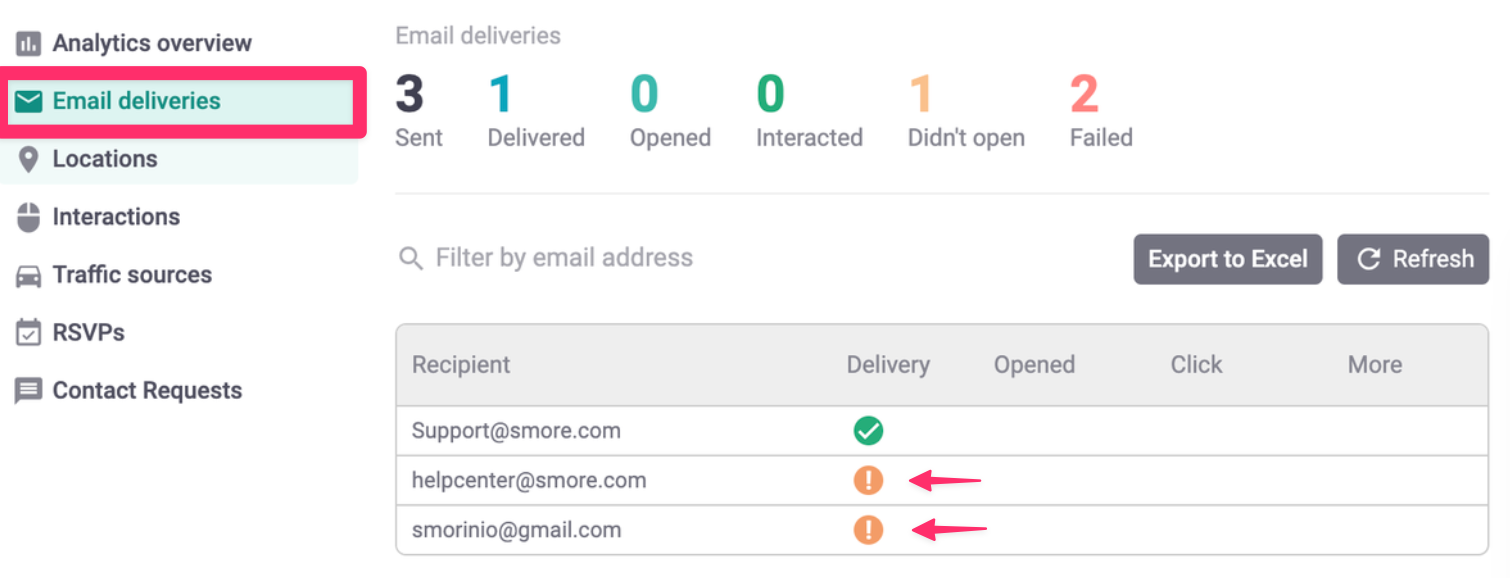
Task: Click failed warning icon for helpcenter@smore.com
Action: point(868,480)
